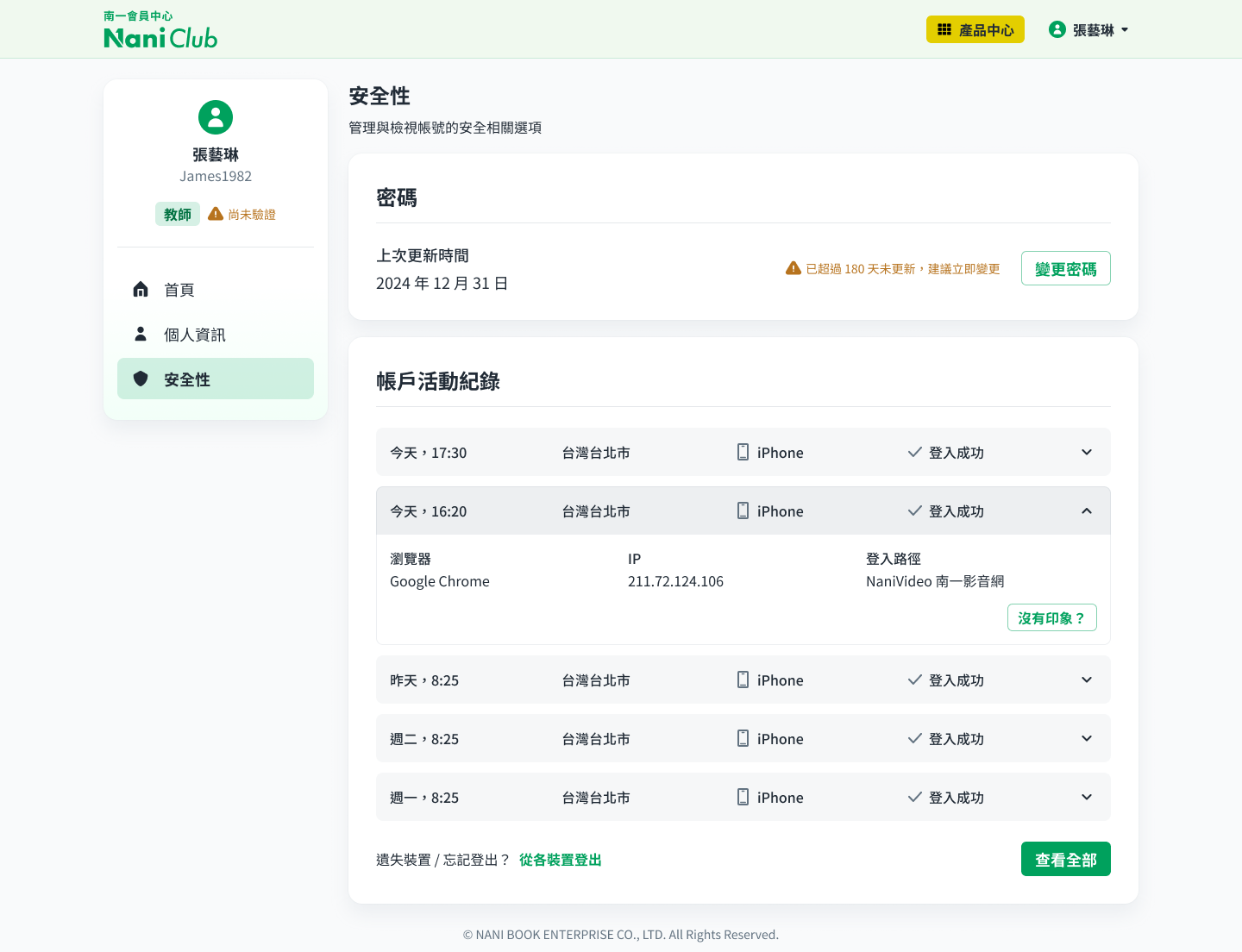Image resolution: width=1242 pixels, height=952 pixels.
Task: Click the copyright footer text
Action: 621,934
